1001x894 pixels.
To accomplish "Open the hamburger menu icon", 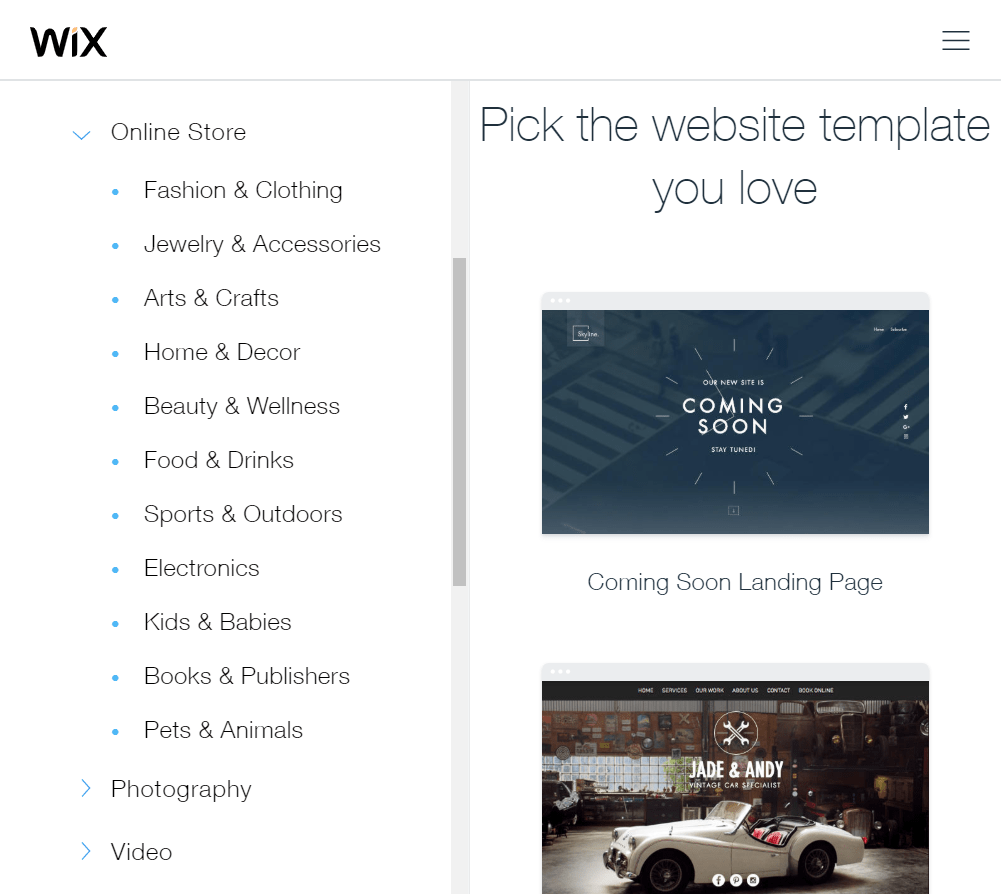I will coord(956,40).
